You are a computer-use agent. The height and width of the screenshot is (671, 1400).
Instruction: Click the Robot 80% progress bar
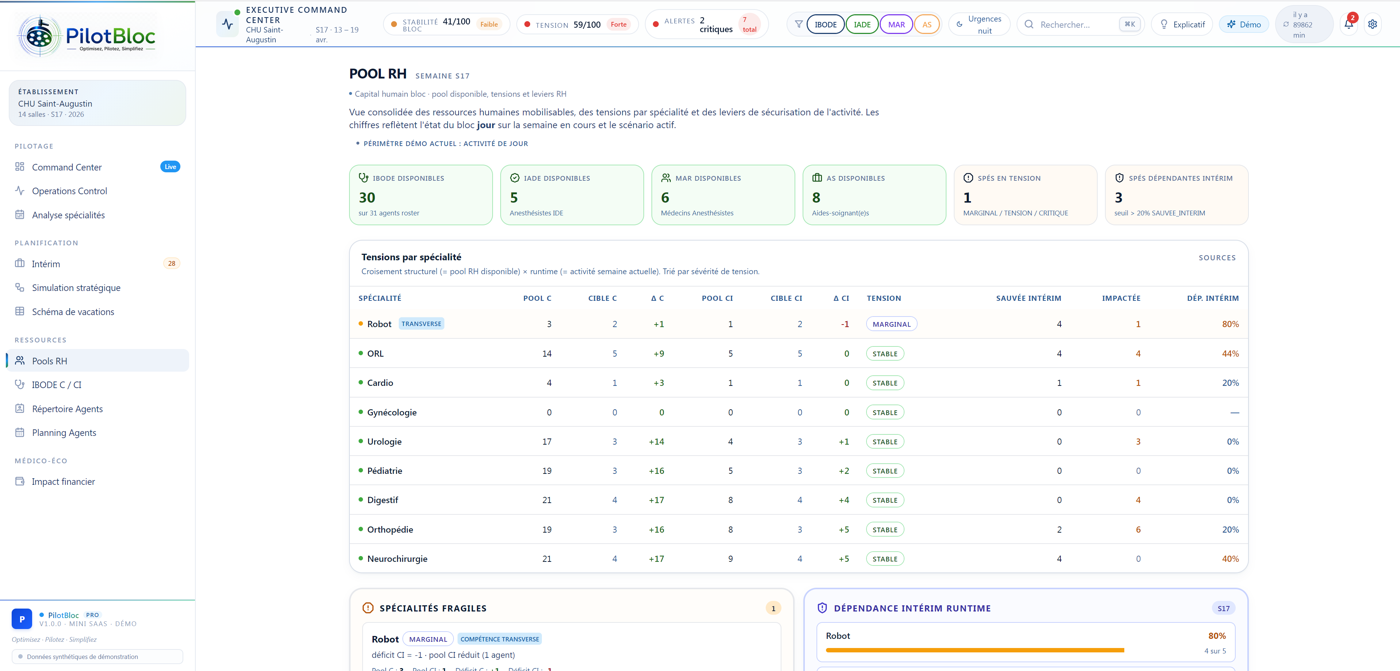tap(1025, 650)
